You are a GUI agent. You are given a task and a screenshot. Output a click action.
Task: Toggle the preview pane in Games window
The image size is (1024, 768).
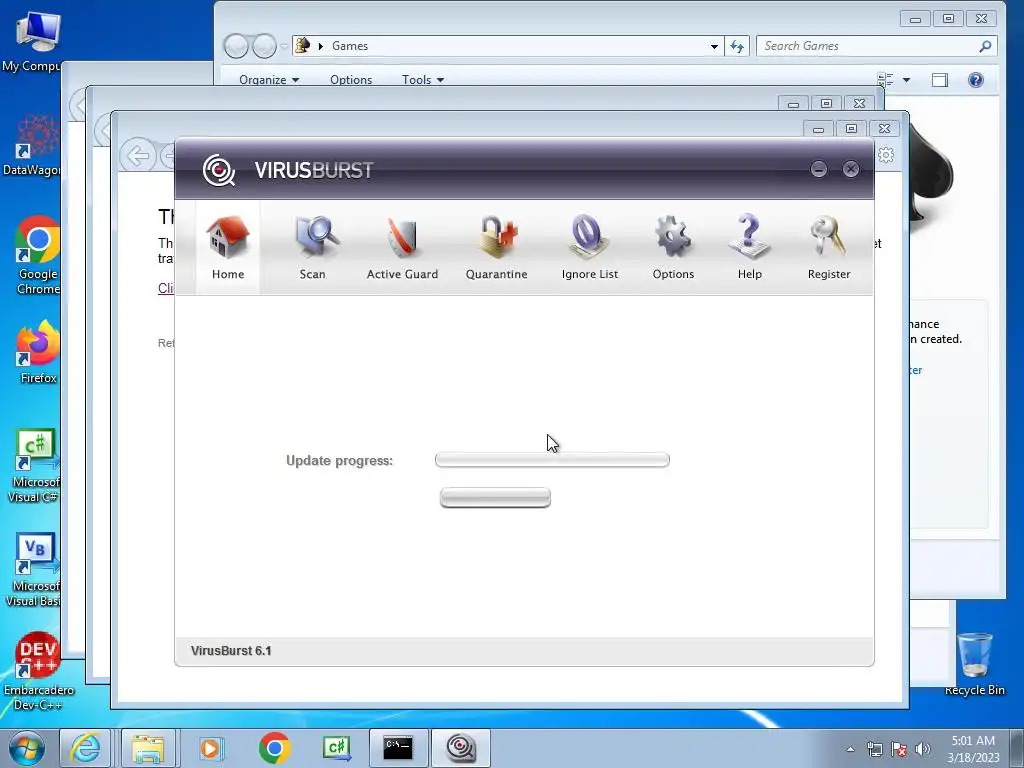(x=940, y=80)
